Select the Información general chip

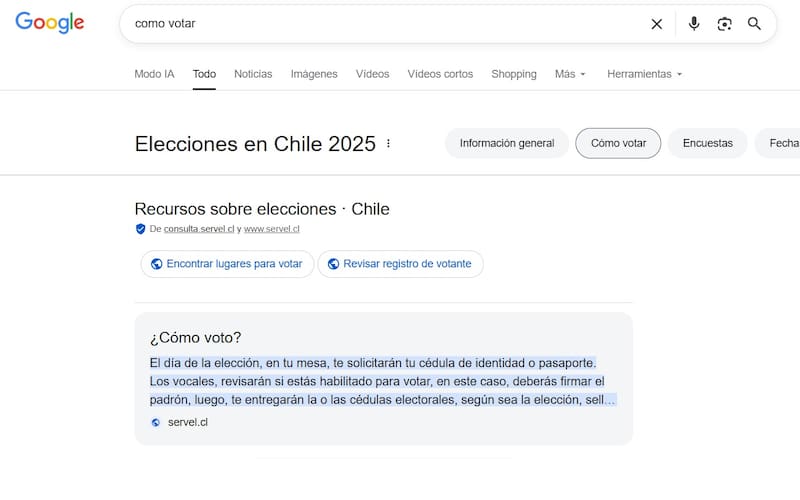coord(507,143)
